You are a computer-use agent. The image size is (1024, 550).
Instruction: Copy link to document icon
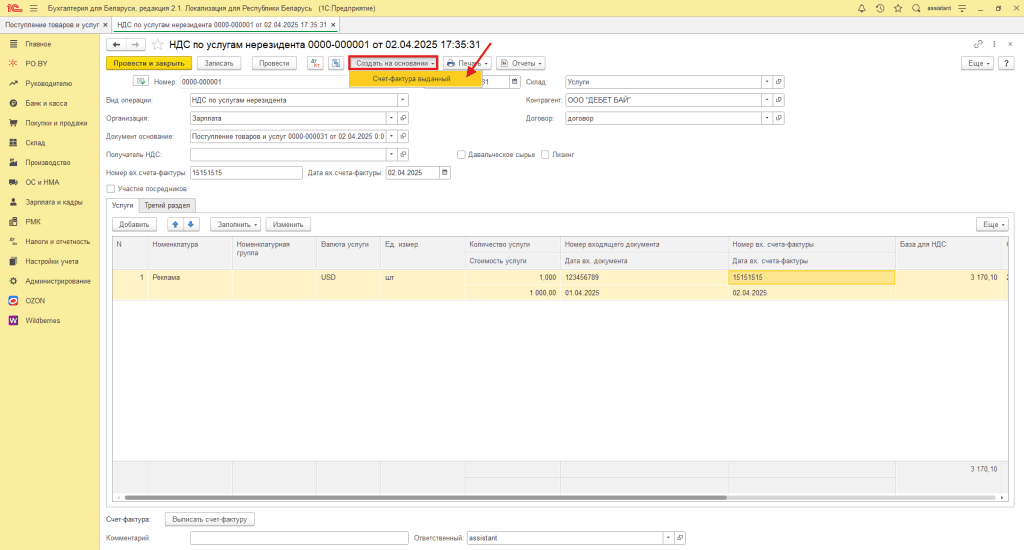click(978, 44)
